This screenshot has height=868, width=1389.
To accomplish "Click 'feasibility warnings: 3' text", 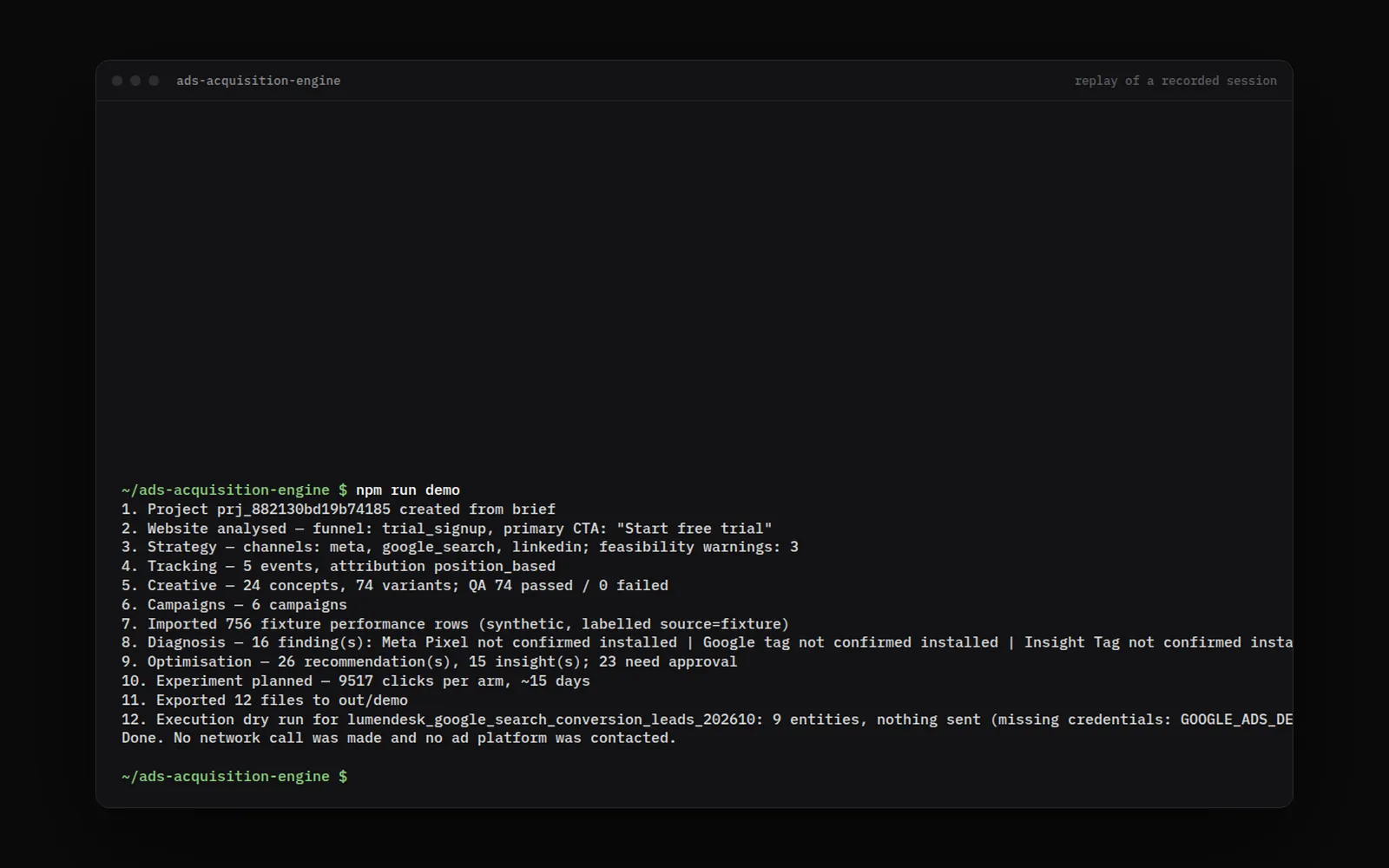I will pos(699,547).
